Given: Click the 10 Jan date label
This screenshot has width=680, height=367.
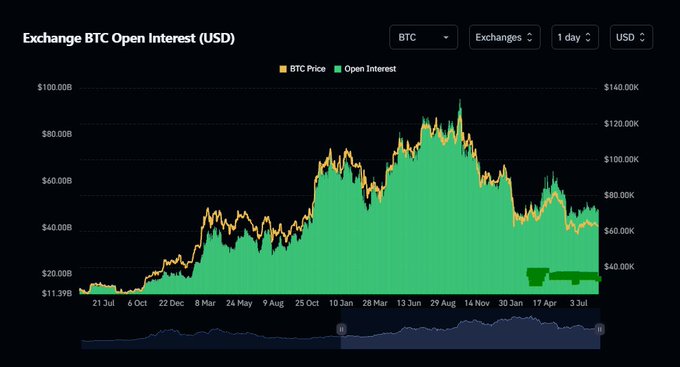Looking at the screenshot, I should point(341,303).
